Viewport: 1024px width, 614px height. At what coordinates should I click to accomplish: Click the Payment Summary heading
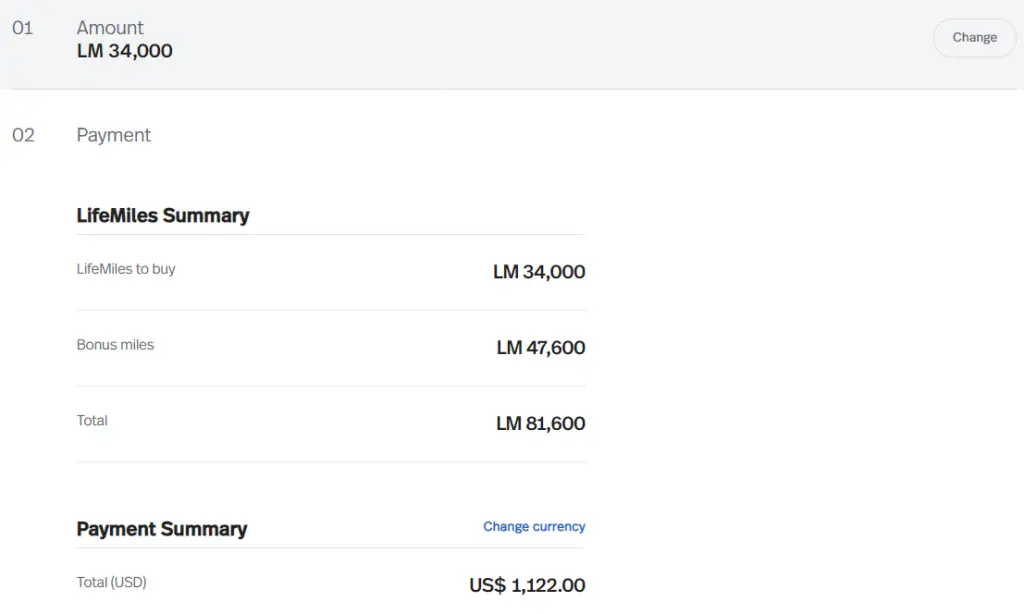[x=162, y=529]
